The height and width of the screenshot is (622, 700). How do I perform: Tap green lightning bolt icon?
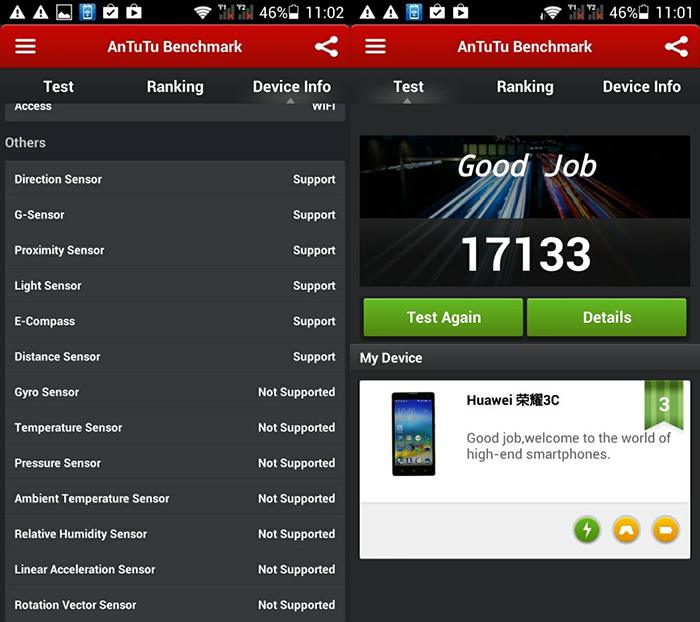[587, 530]
